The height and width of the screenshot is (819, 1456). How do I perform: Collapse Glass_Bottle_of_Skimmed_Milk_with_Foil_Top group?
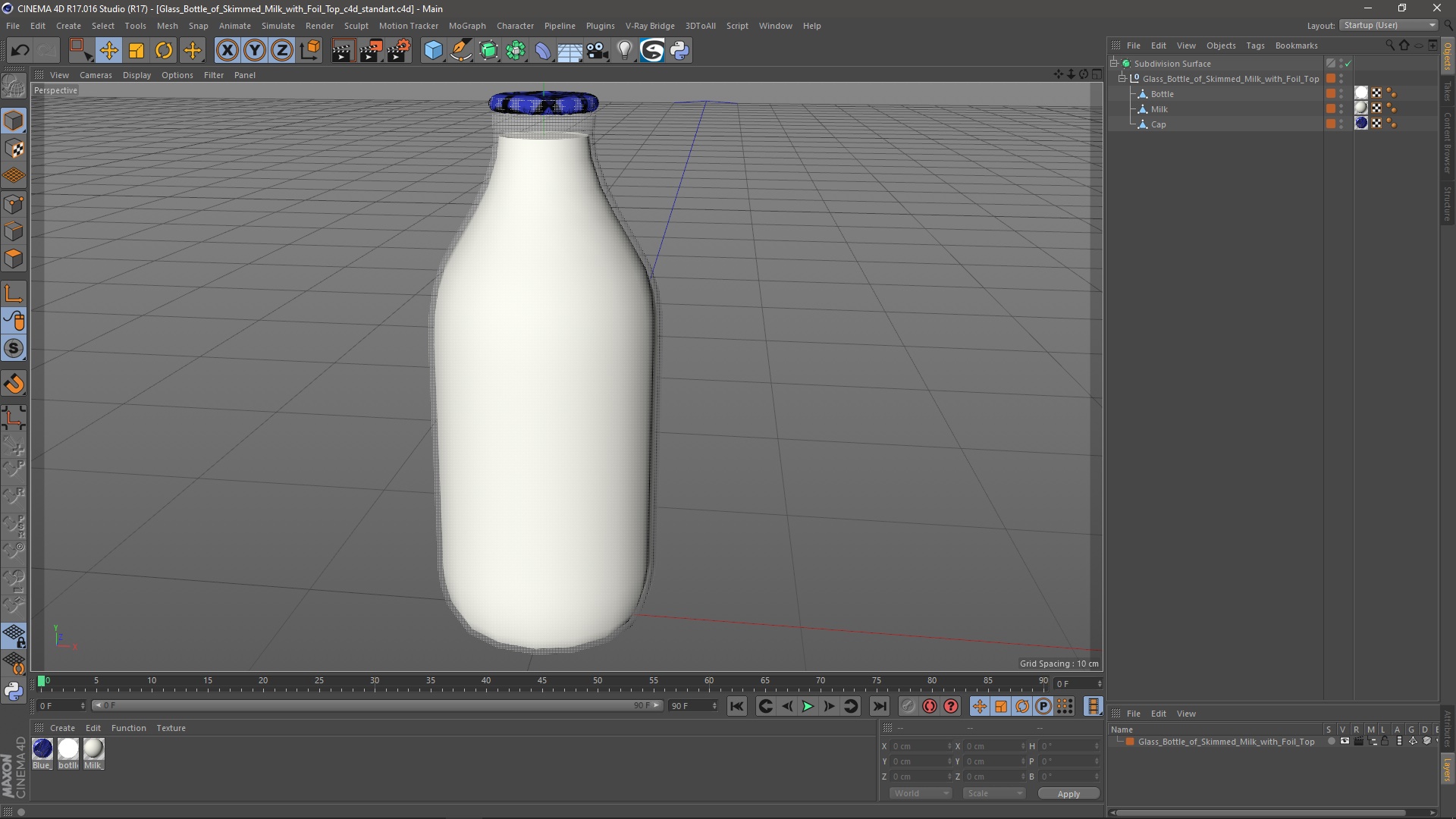click(1122, 79)
